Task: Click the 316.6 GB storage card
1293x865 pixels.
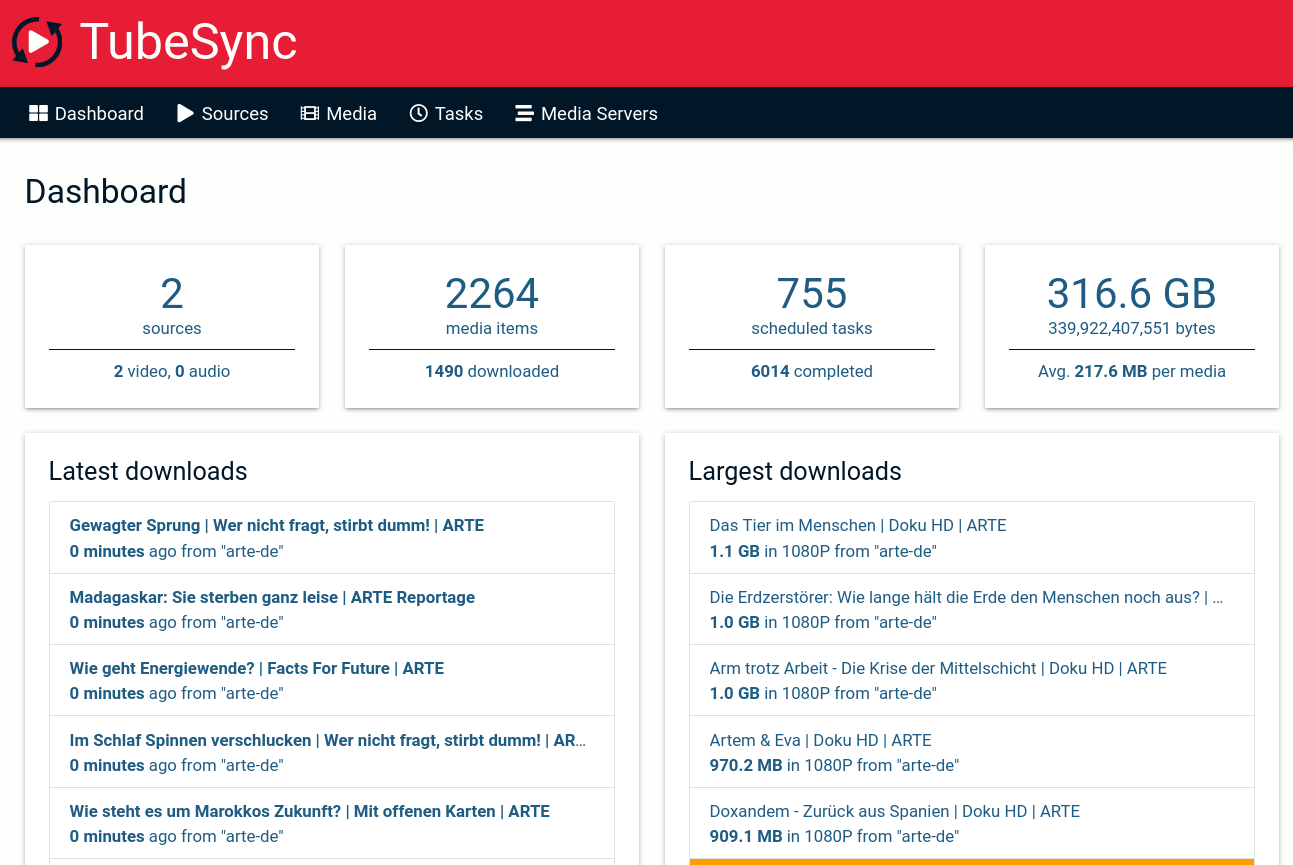Action: [1132, 327]
